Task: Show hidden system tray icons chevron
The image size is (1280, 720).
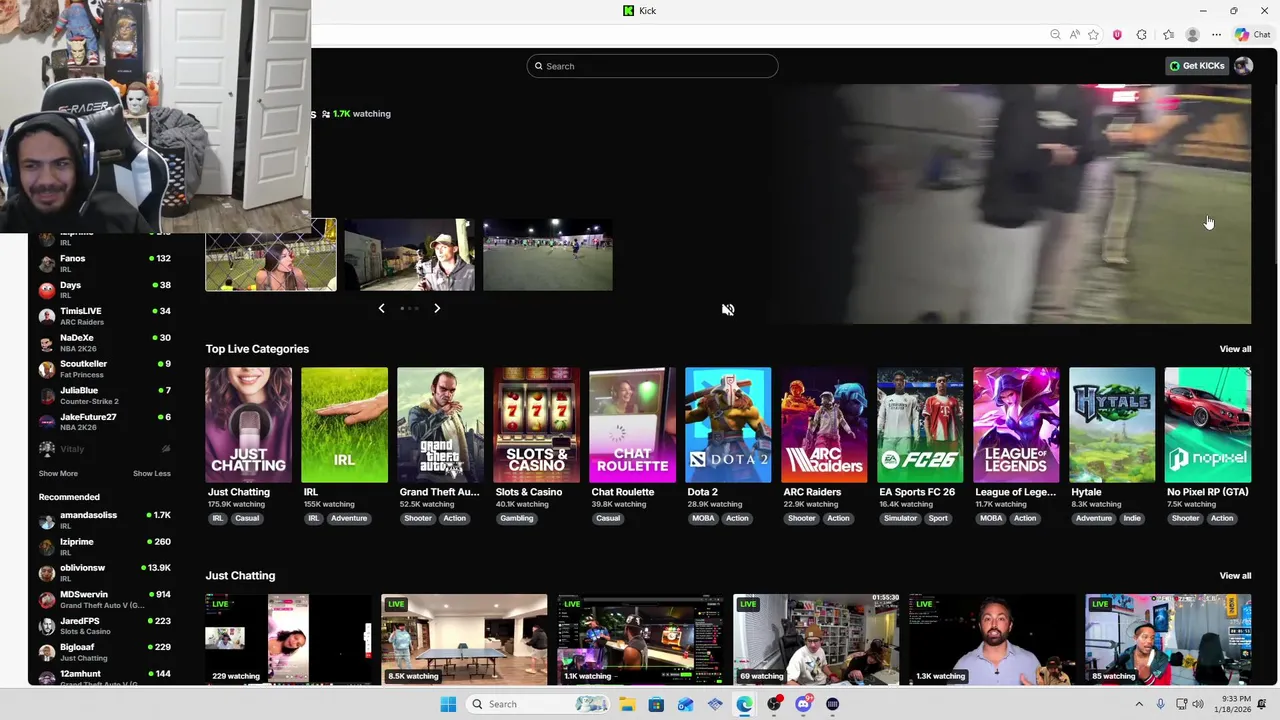Action: point(1138,704)
